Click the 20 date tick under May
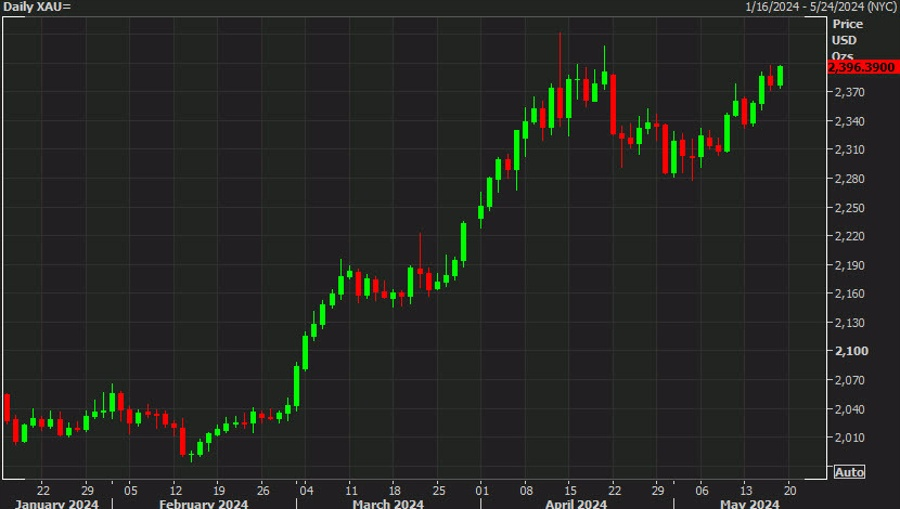The width and height of the screenshot is (900, 509). pos(790,490)
